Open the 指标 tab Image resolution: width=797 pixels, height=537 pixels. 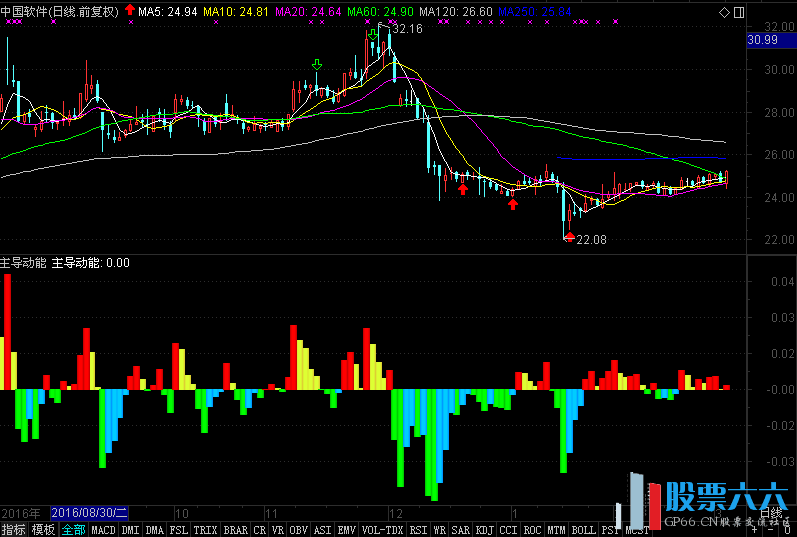[14, 530]
